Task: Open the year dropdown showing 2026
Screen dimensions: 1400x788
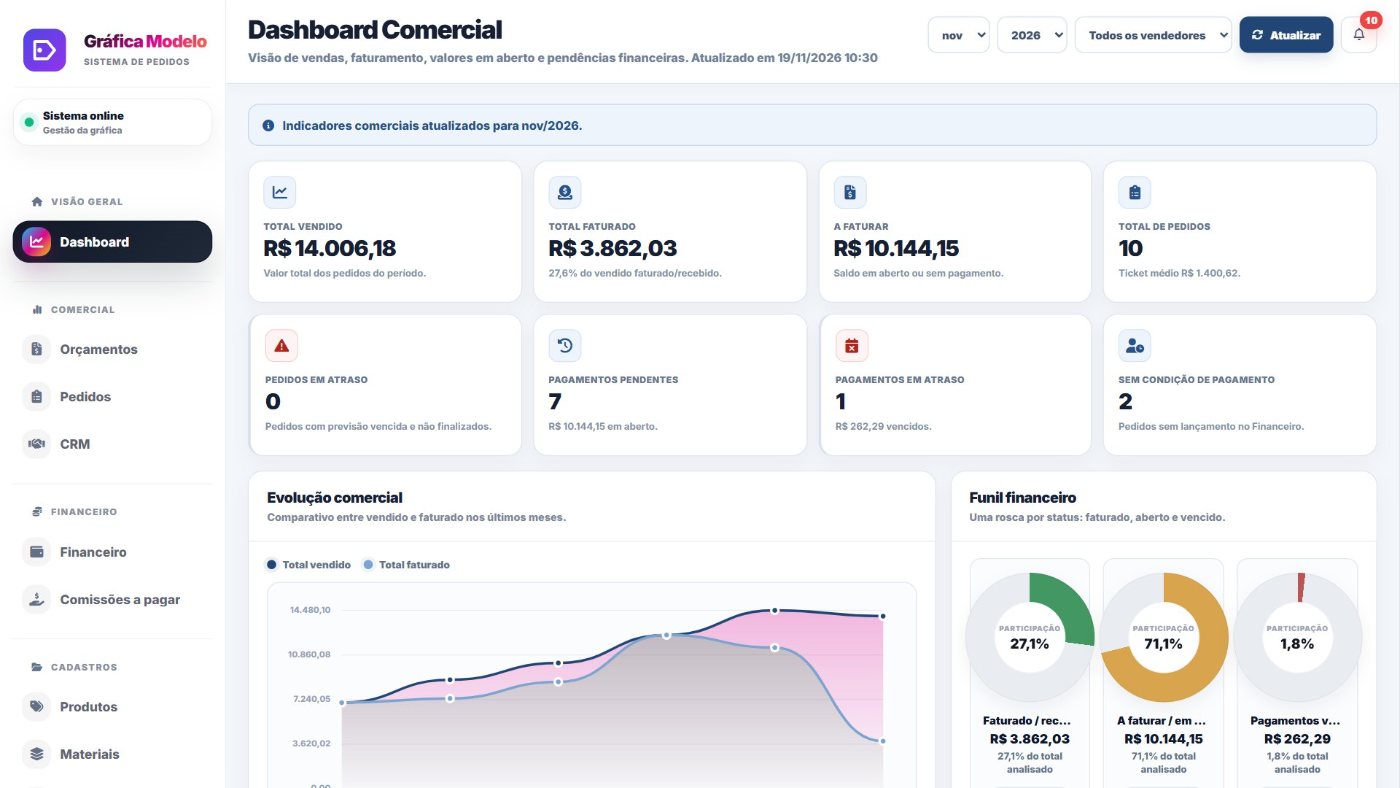Action: coord(1032,35)
